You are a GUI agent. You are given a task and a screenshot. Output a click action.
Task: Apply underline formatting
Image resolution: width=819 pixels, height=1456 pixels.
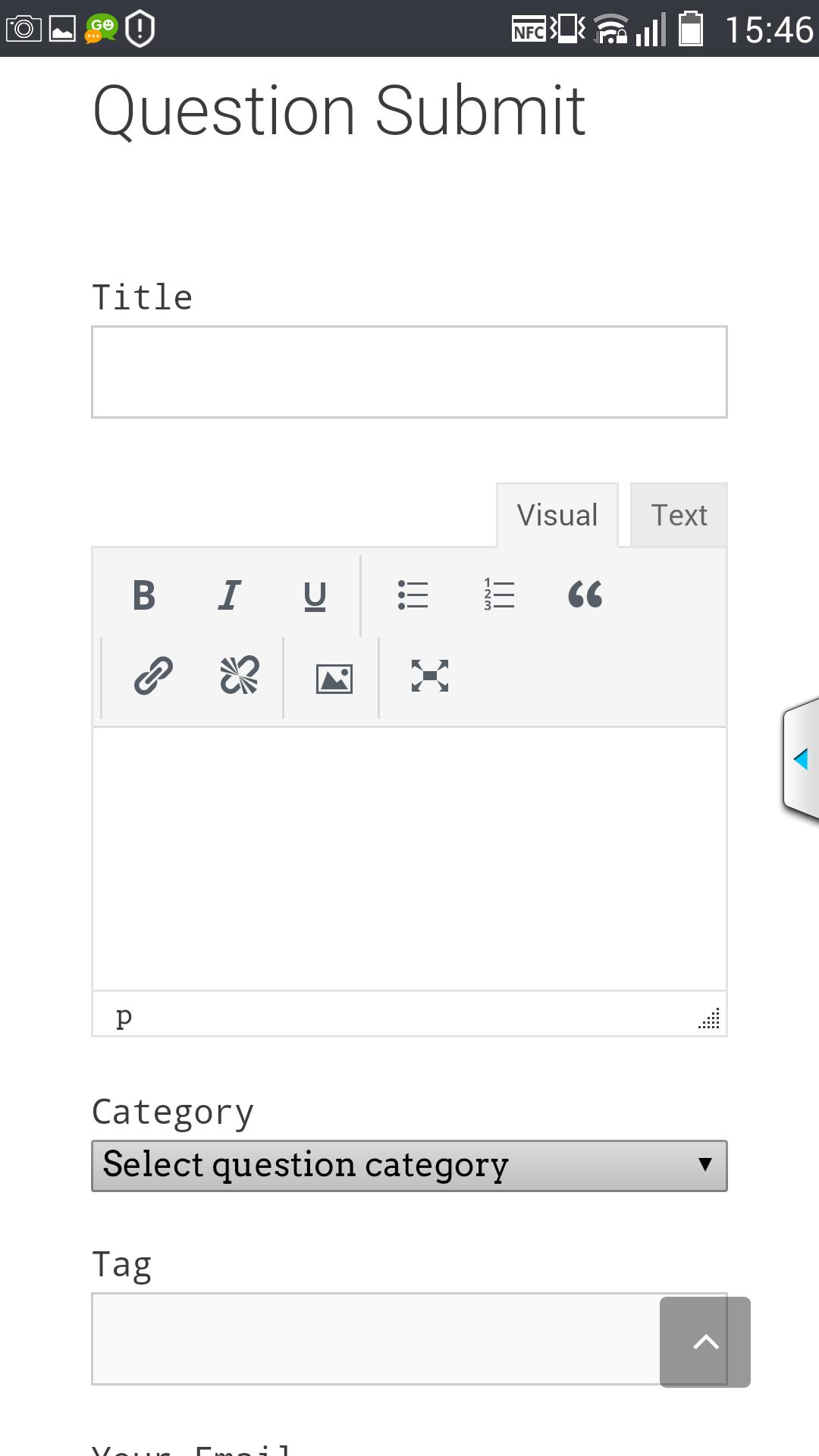(315, 595)
